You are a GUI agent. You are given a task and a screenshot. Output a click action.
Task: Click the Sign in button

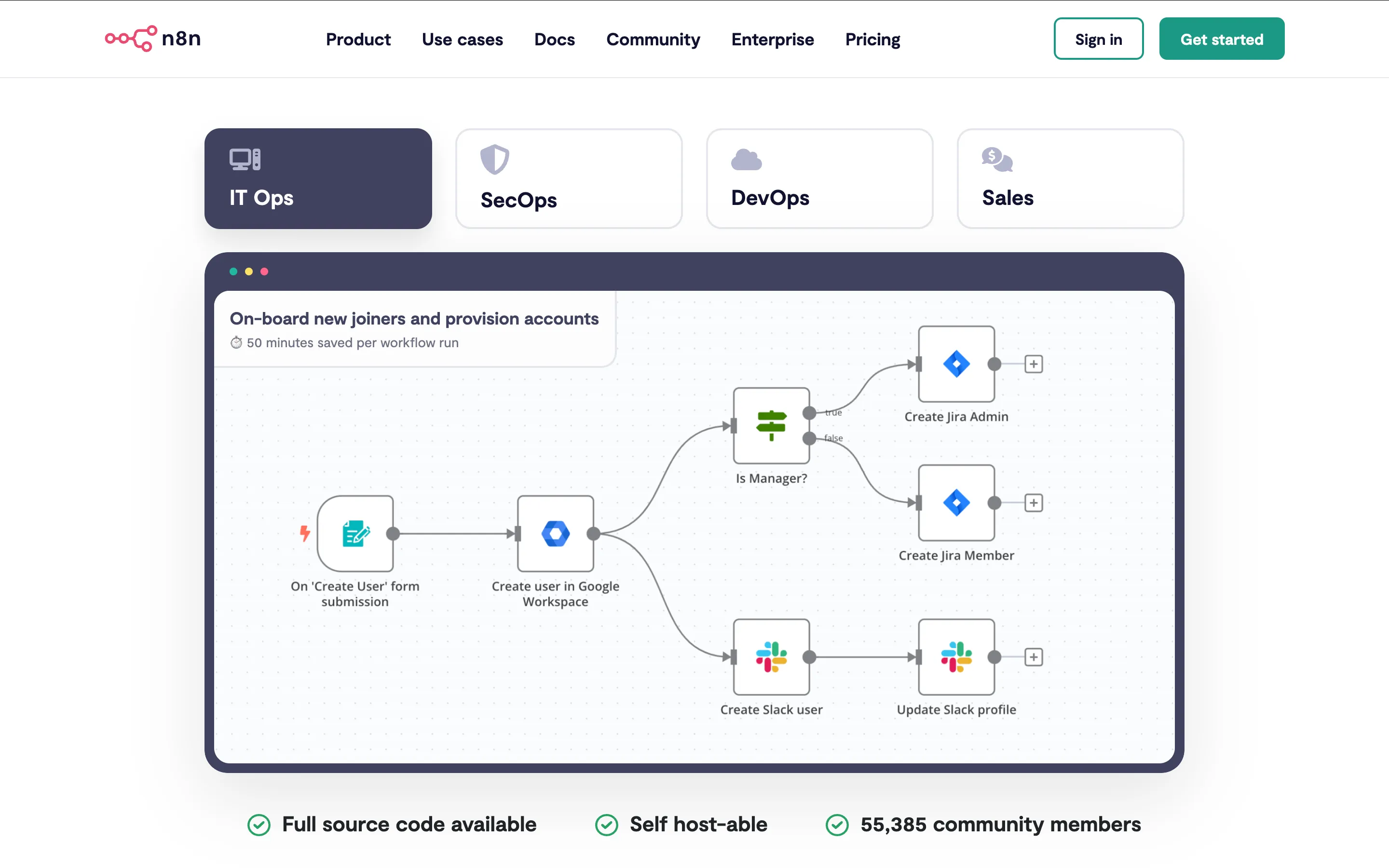[x=1098, y=39]
